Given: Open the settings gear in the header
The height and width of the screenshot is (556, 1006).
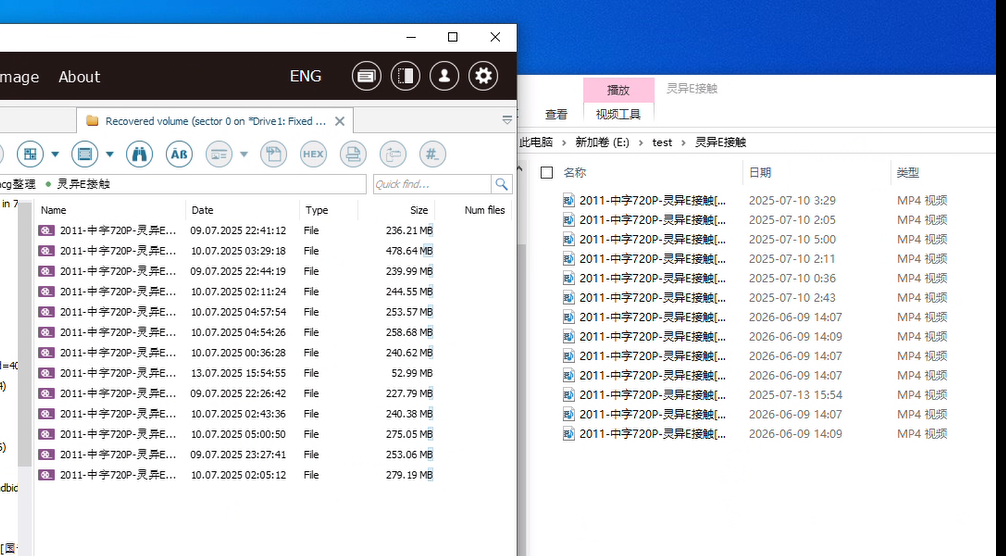Looking at the screenshot, I should tap(483, 76).
